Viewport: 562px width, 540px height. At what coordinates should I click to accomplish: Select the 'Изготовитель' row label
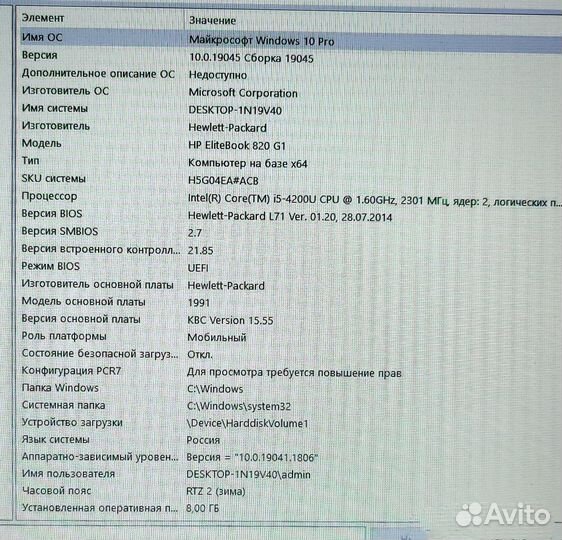point(56,126)
